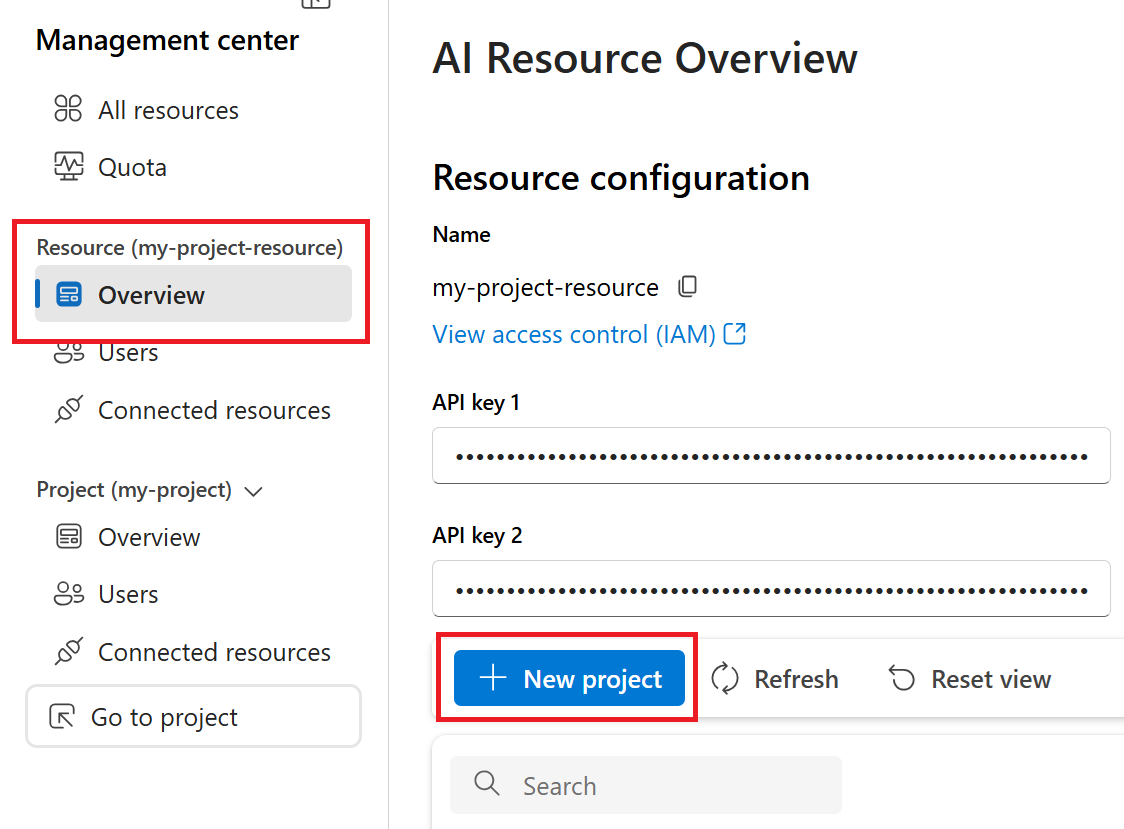Click the Overview icon under Project (my-project)
The image size is (1124, 829).
click(x=69, y=536)
